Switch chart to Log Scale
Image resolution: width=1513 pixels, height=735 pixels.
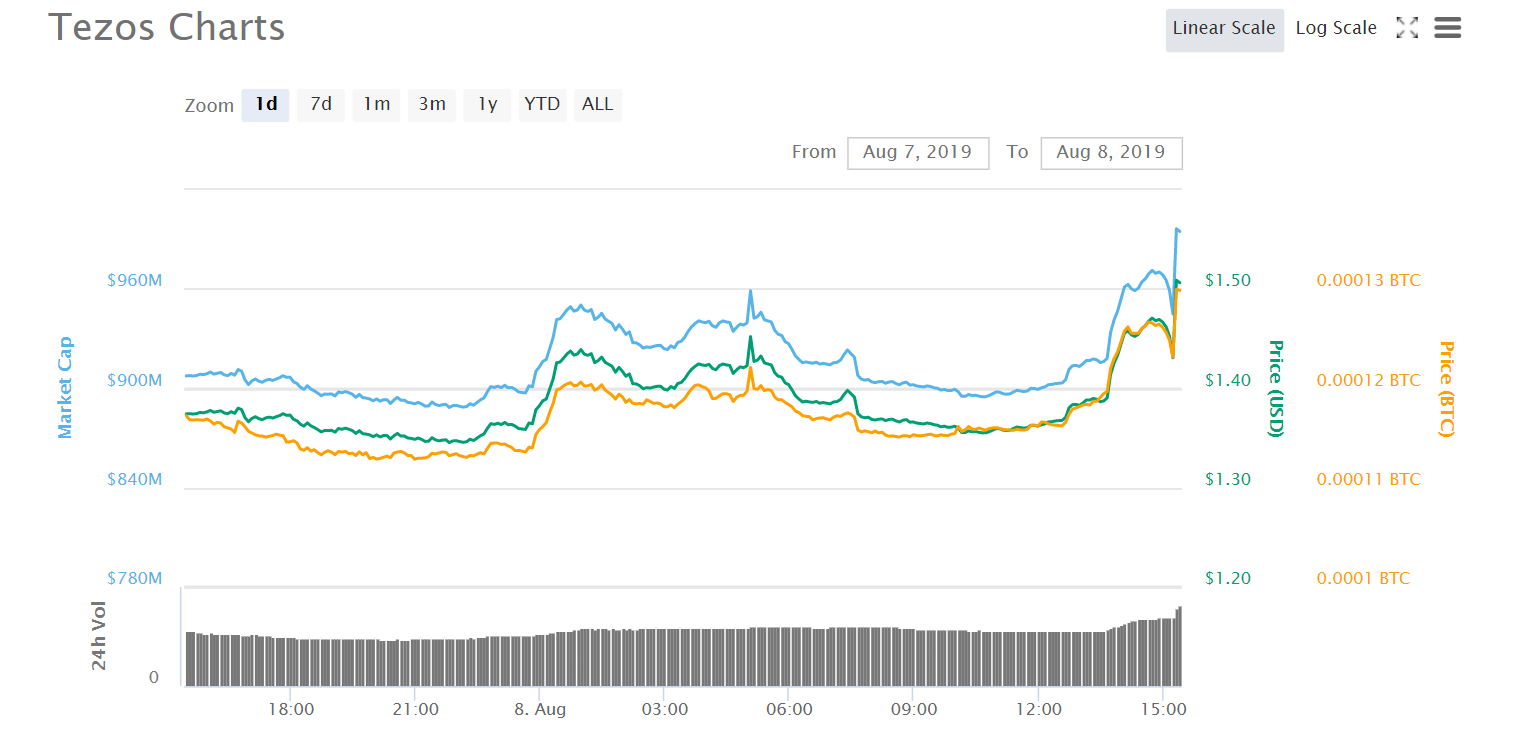tap(1336, 29)
